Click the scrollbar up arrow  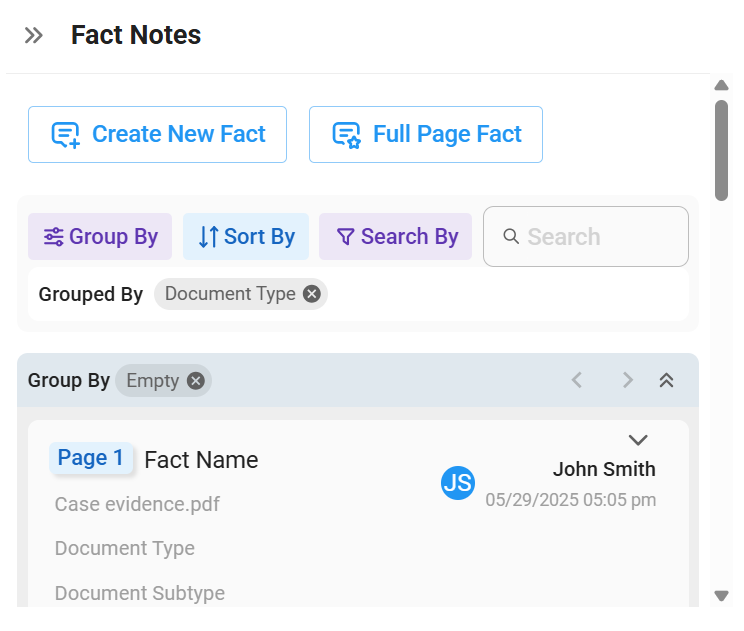tap(721, 85)
